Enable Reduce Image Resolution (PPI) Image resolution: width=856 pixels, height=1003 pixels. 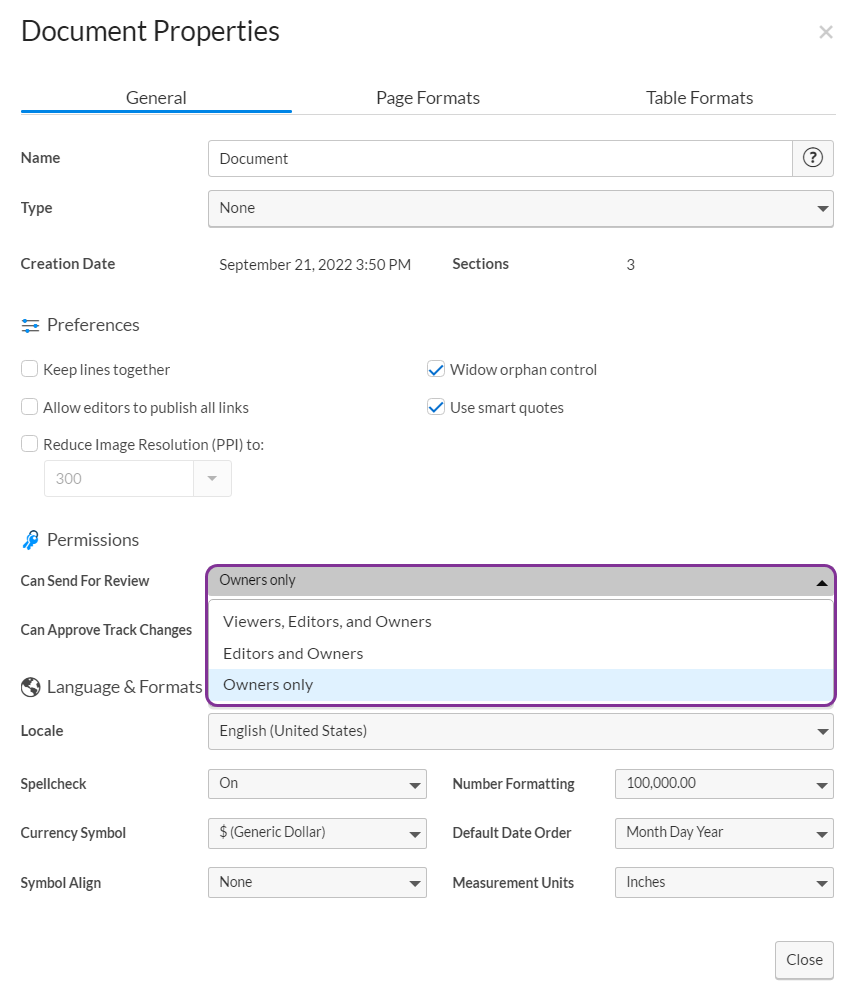[29, 444]
